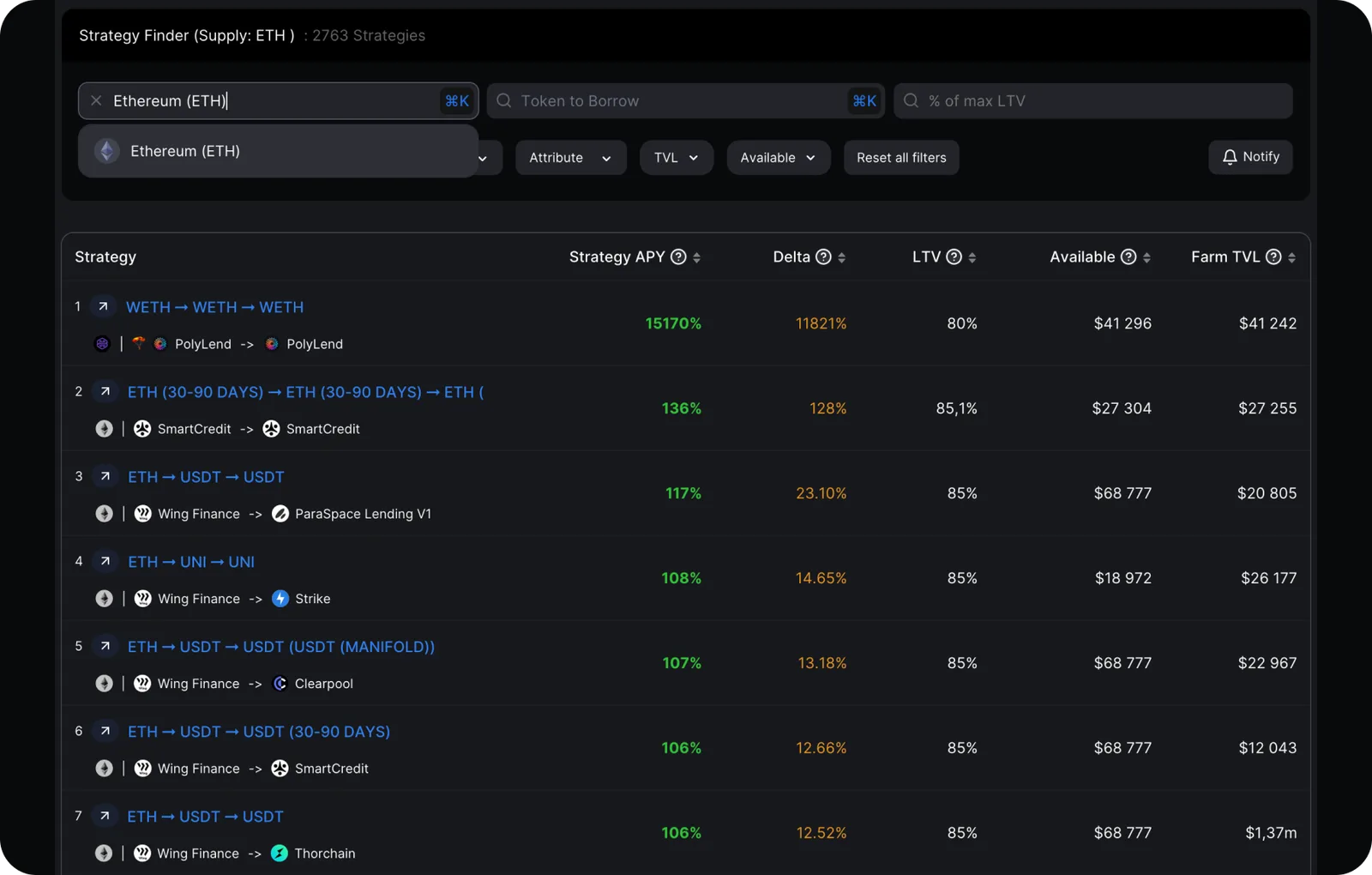Click the LTV help question icon

pos(954,257)
